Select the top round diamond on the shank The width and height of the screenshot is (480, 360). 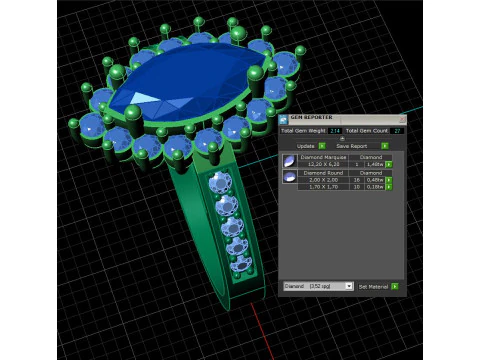220,182
